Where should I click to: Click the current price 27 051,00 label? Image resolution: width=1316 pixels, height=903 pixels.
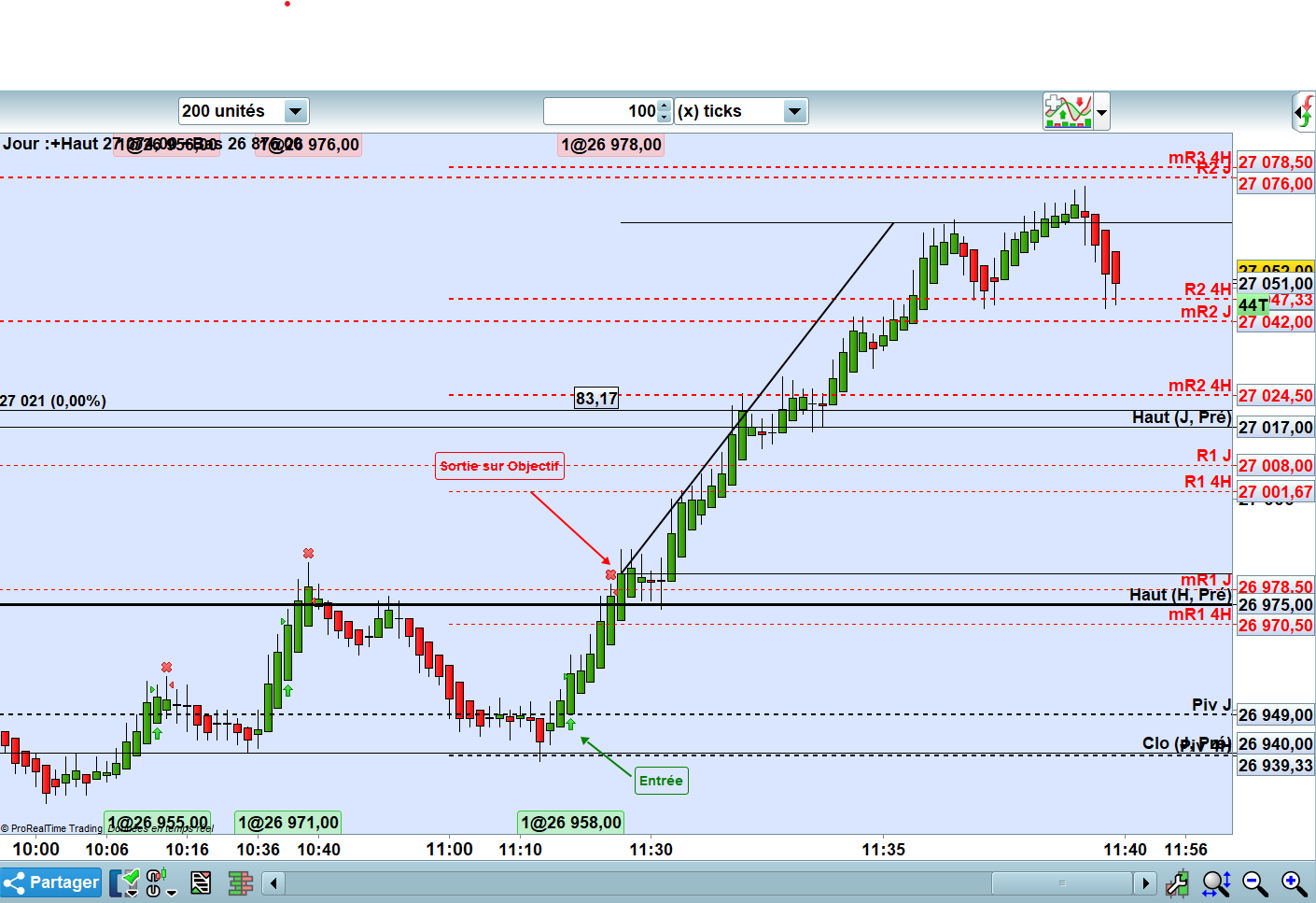pos(1275,284)
